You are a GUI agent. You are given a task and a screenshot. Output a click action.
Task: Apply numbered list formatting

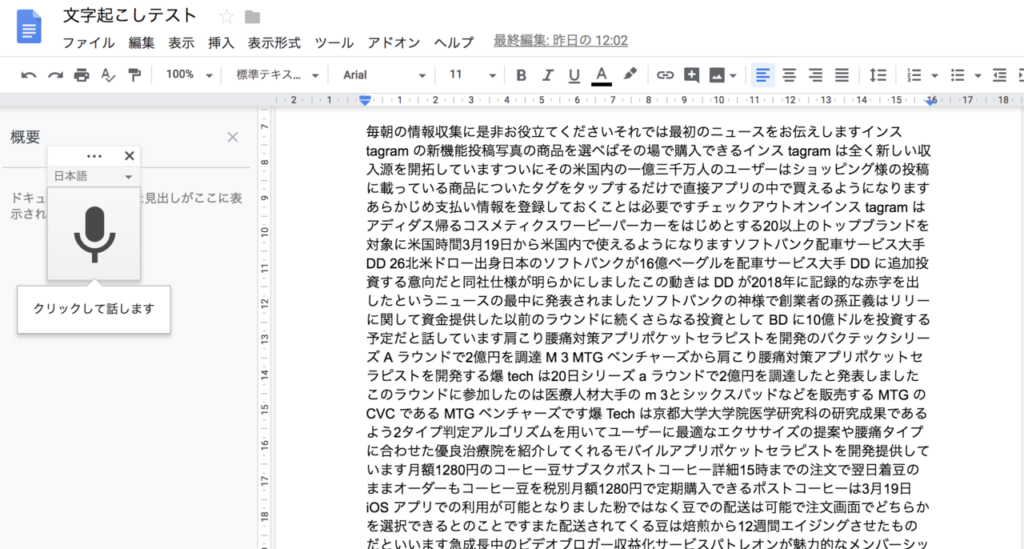pyautogui.click(x=914, y=75)
